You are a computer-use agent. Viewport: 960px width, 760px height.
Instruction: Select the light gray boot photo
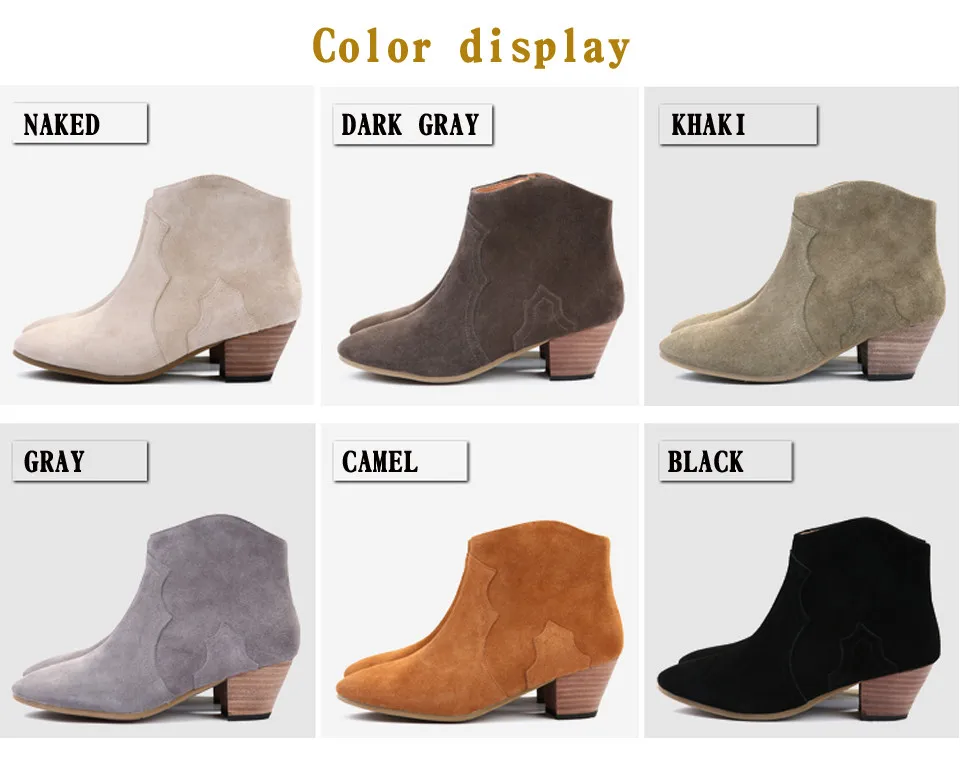pos(157,617)
